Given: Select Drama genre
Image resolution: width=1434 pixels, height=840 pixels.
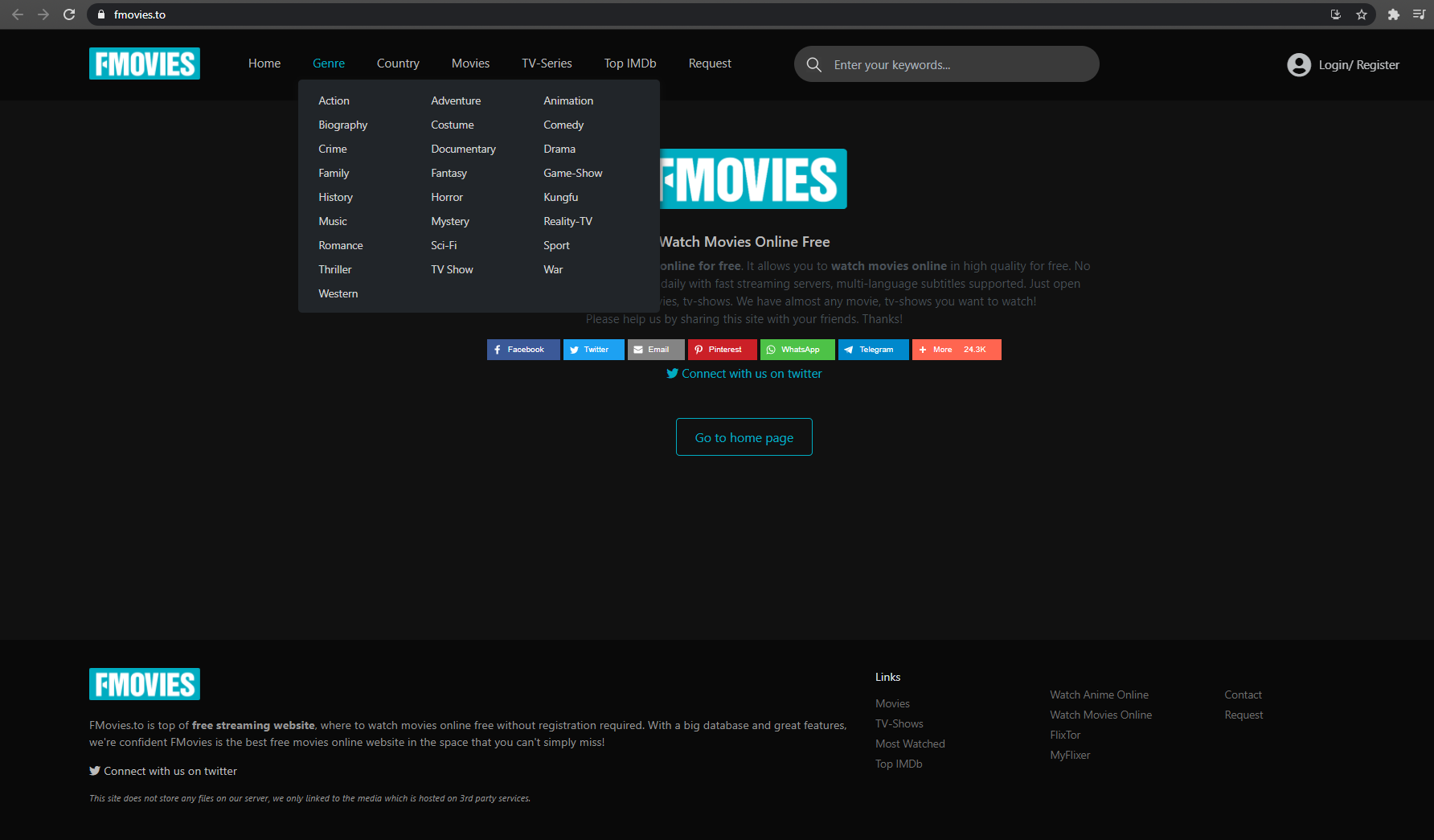Looking at the screenshot, I should click(559, 149).
